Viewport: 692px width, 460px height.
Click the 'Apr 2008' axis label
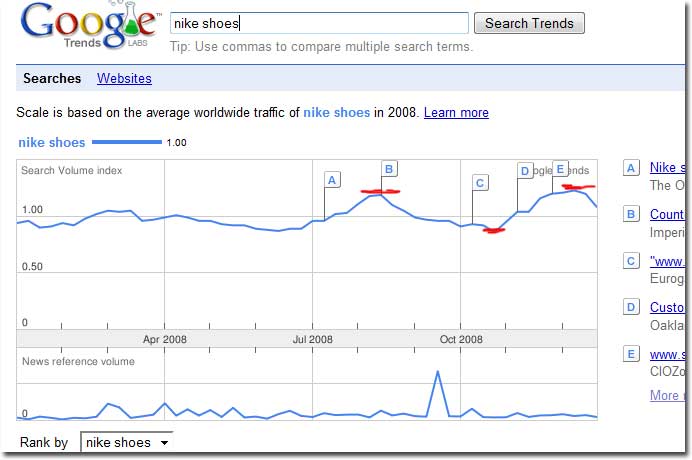165,339
